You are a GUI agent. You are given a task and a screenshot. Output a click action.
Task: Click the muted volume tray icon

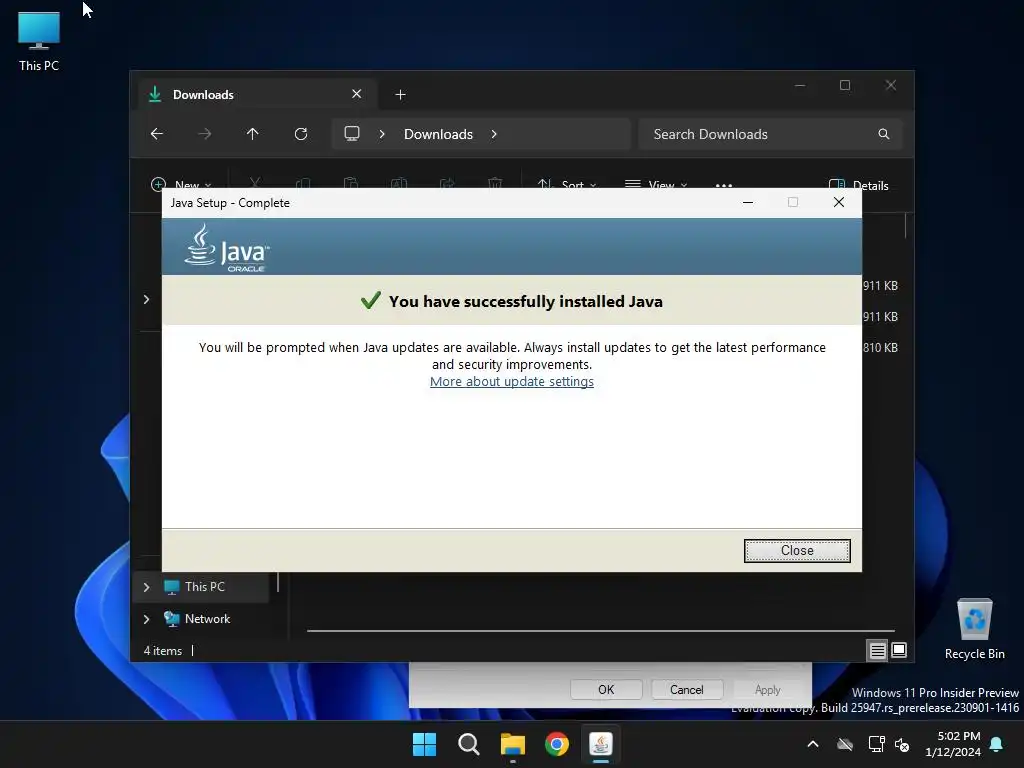click(902, 744)
